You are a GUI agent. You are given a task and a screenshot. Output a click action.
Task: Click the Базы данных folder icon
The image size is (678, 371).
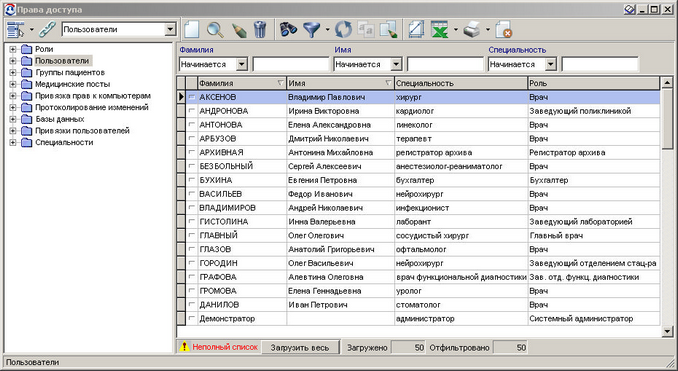[27, 119]
